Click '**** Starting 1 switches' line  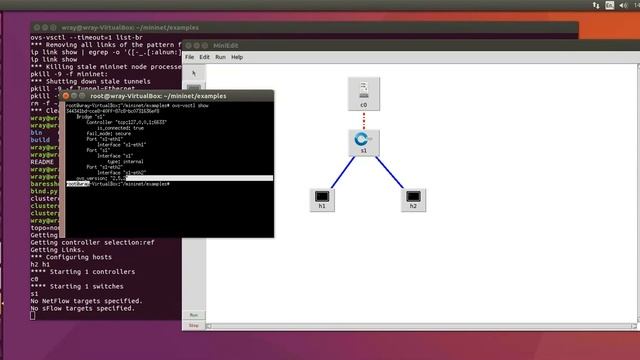(x=77, y=286)
